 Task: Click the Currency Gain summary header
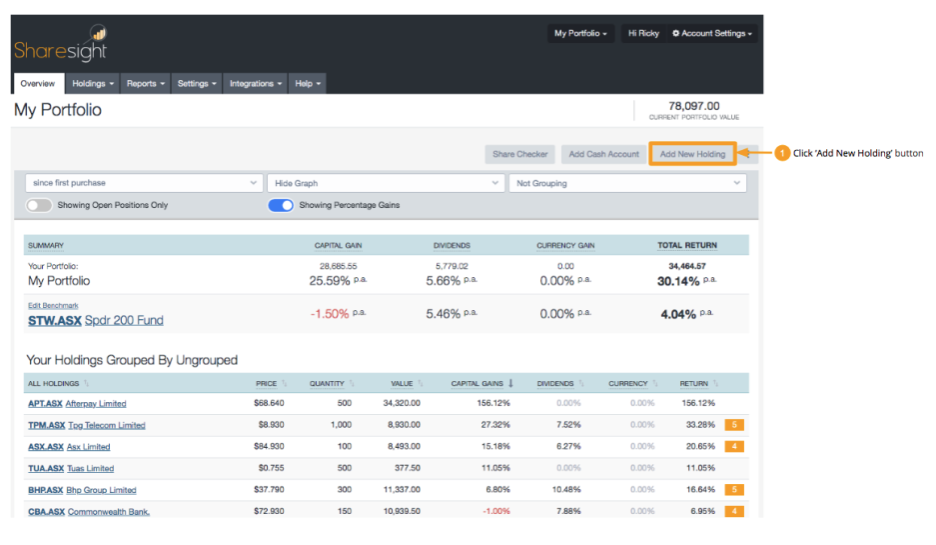pos(565,245)
